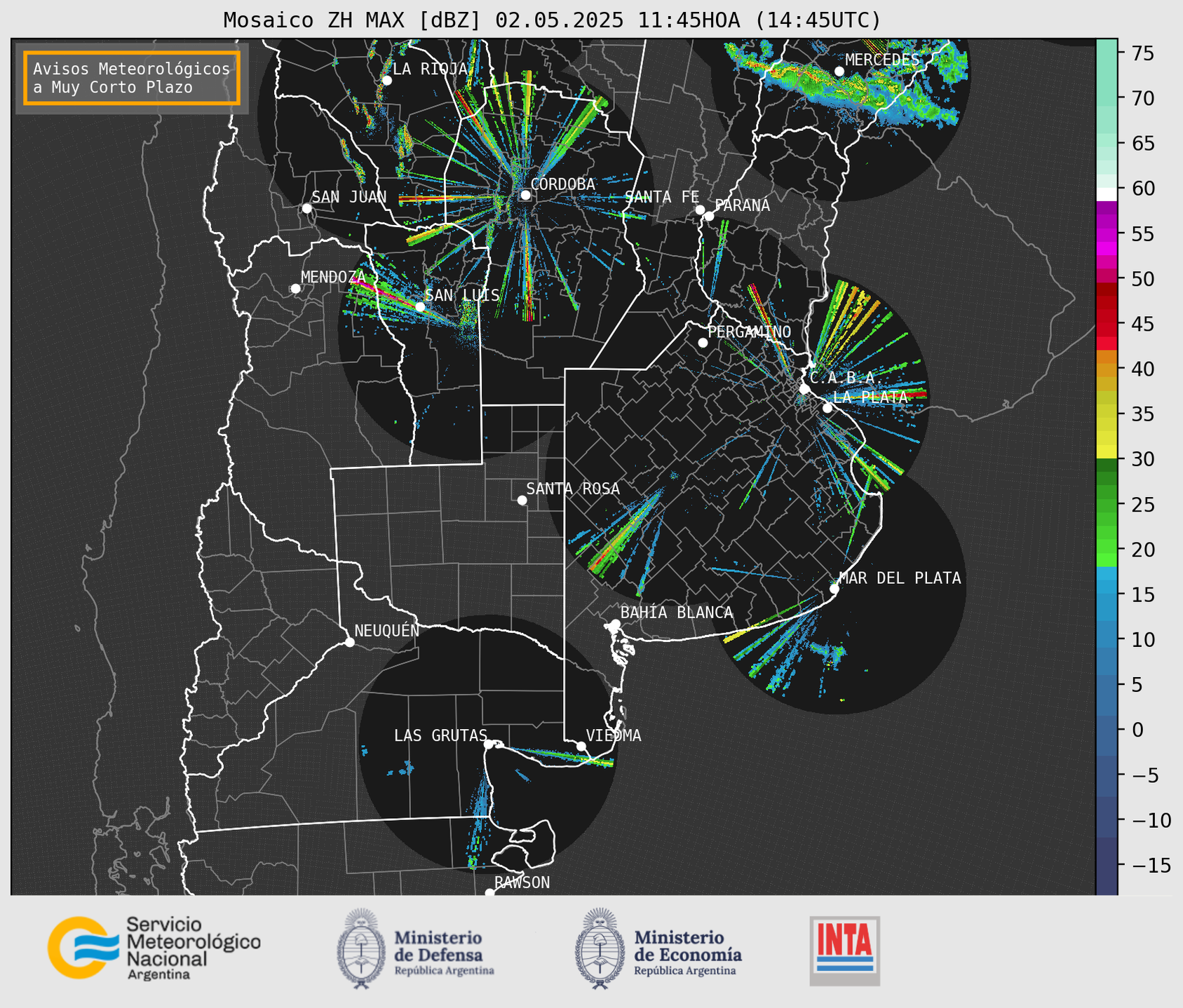This screenshot has height=1008, width=1183.
Task: Click the Santa Fe city marker dot
Action: coord(700,210)
